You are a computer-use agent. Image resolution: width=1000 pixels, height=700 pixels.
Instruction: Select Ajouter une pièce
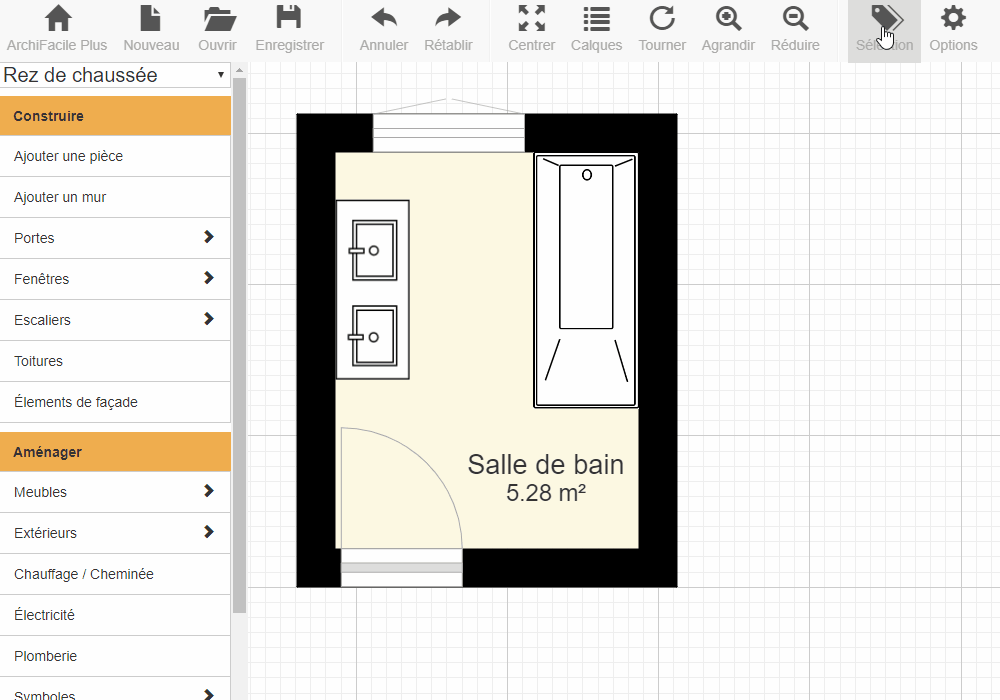(x=68, y=156)
